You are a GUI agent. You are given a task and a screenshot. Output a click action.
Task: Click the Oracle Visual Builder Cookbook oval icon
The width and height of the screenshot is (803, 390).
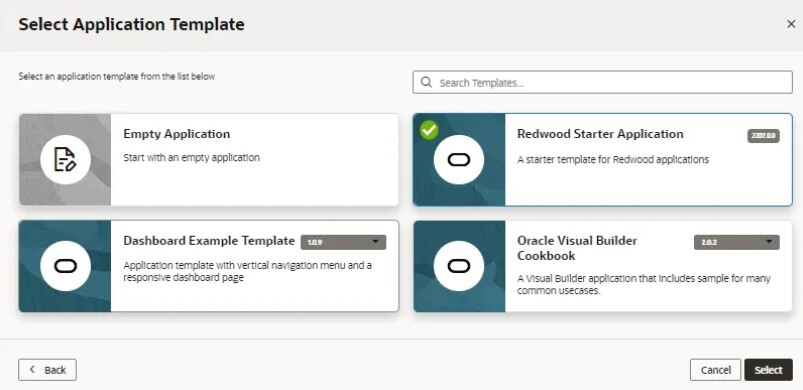(458, 266)
